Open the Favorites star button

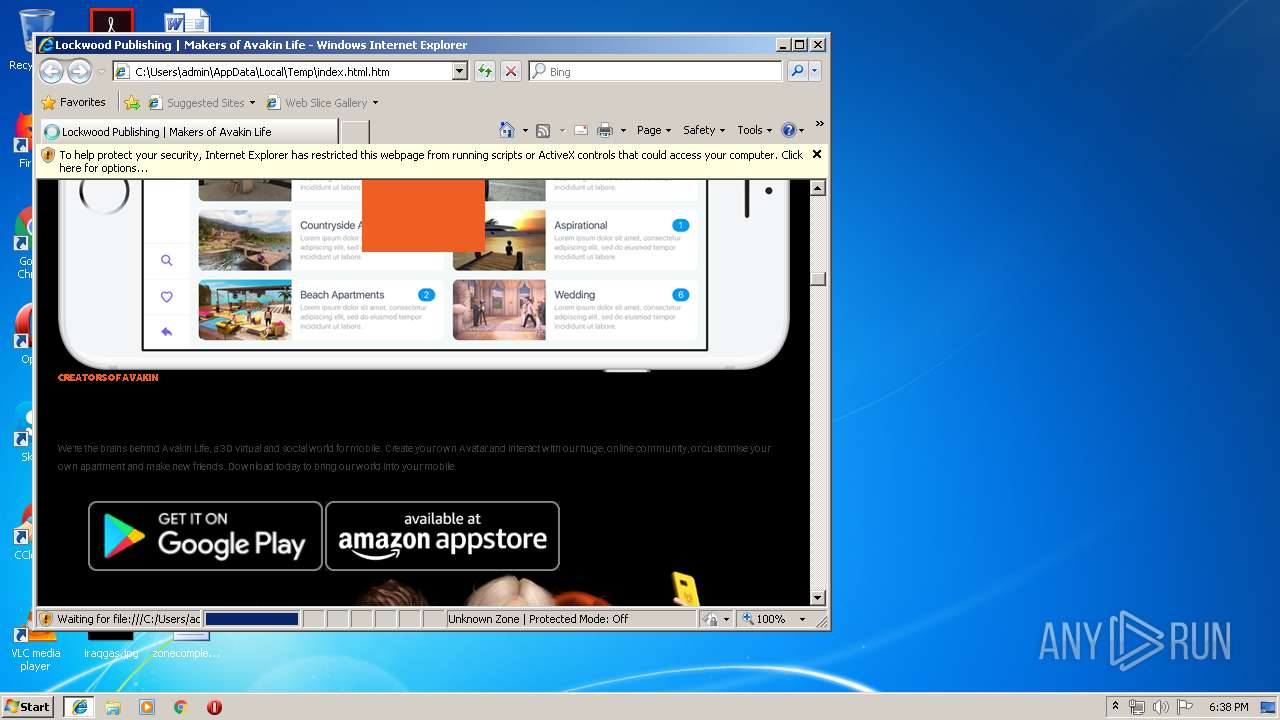pyautogui.click(x=73, y=102)
